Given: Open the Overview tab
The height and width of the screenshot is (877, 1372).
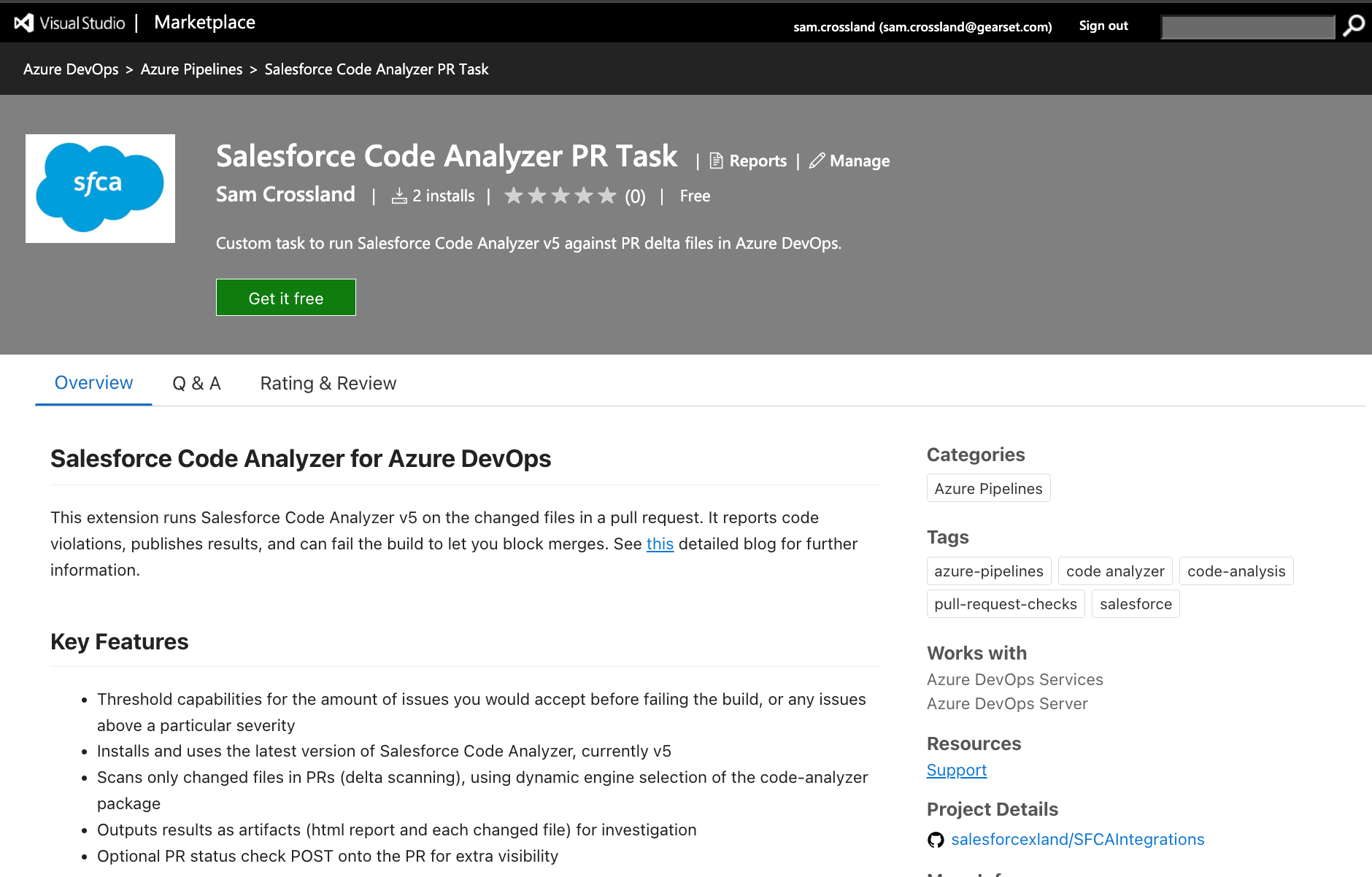Looking at the screenshot, I should coord(93,383).
